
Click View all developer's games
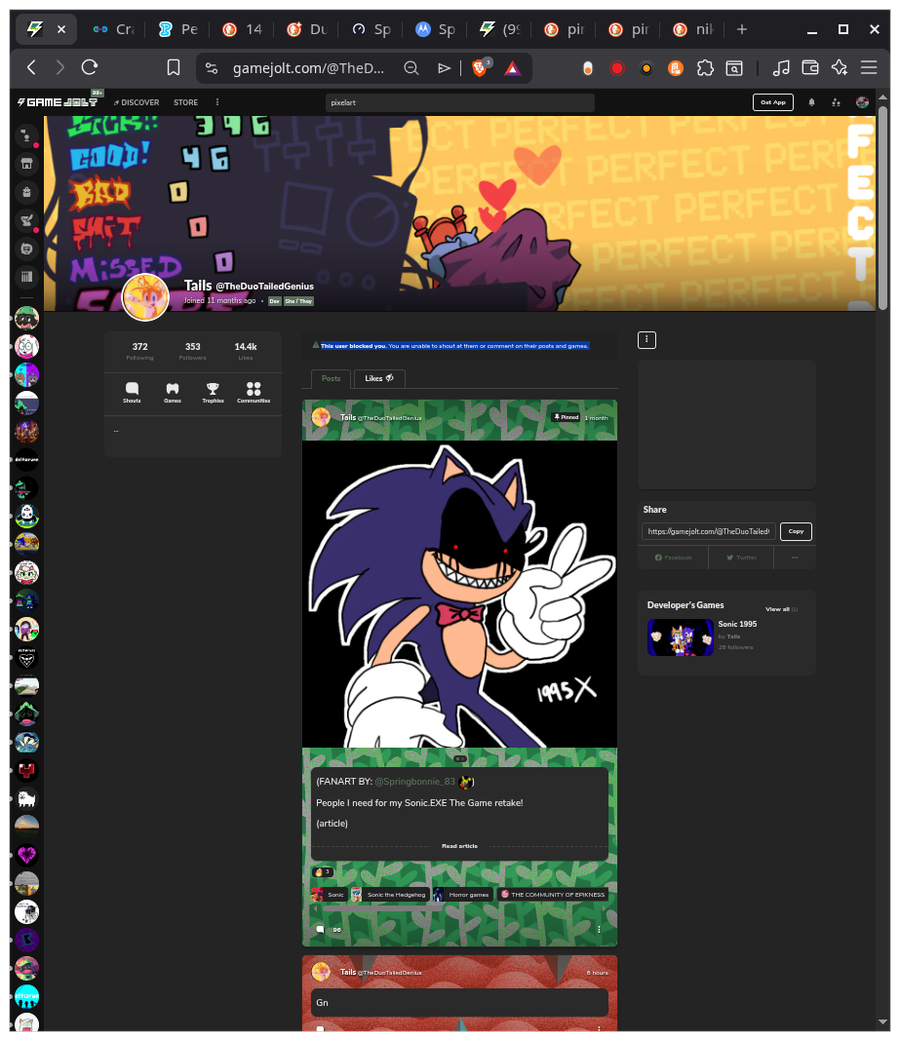click(x=781, y=609)
